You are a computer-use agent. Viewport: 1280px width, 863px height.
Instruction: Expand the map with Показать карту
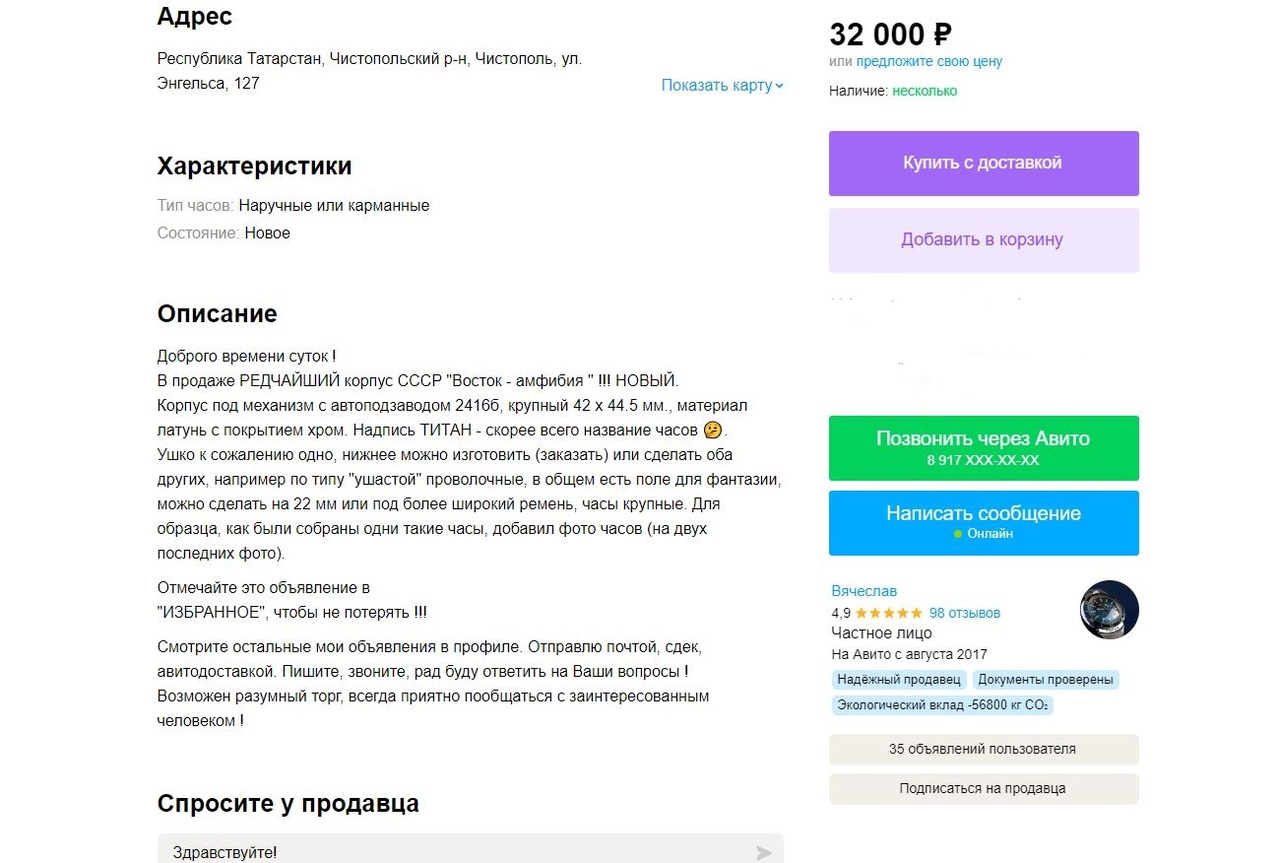(722, 85)
